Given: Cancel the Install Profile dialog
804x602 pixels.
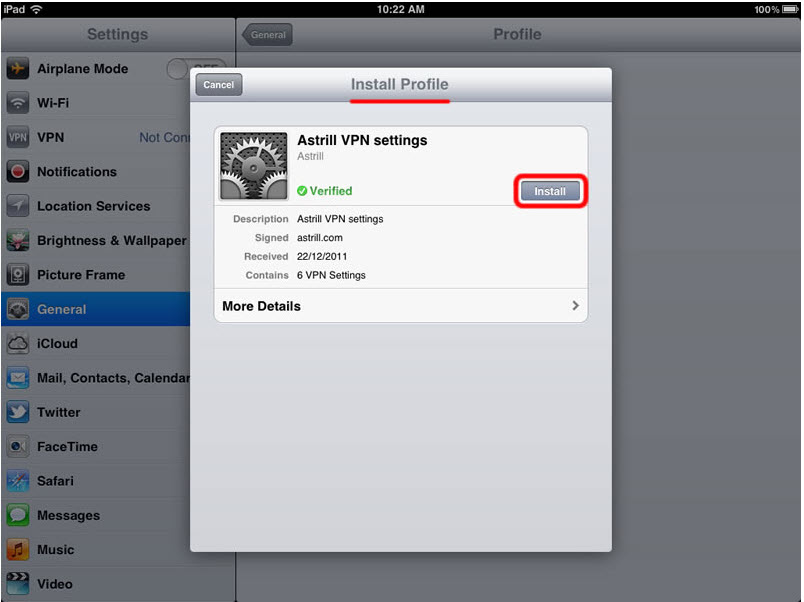Looking at the screenshot, I should [x=219, y=85].
